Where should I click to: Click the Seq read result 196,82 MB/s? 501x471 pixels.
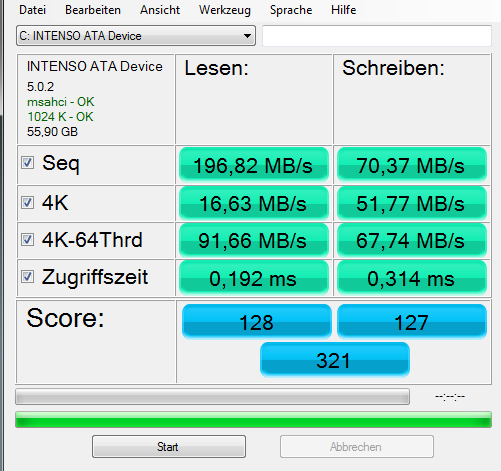(254, 165)
